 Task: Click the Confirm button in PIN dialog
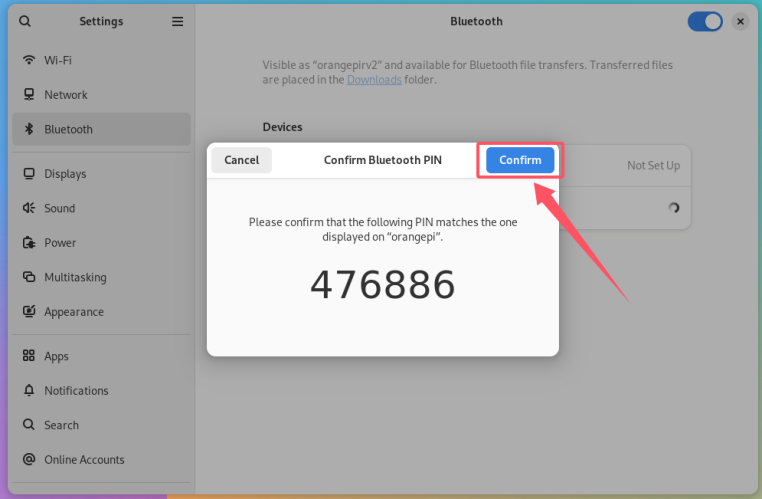point(520,160)
